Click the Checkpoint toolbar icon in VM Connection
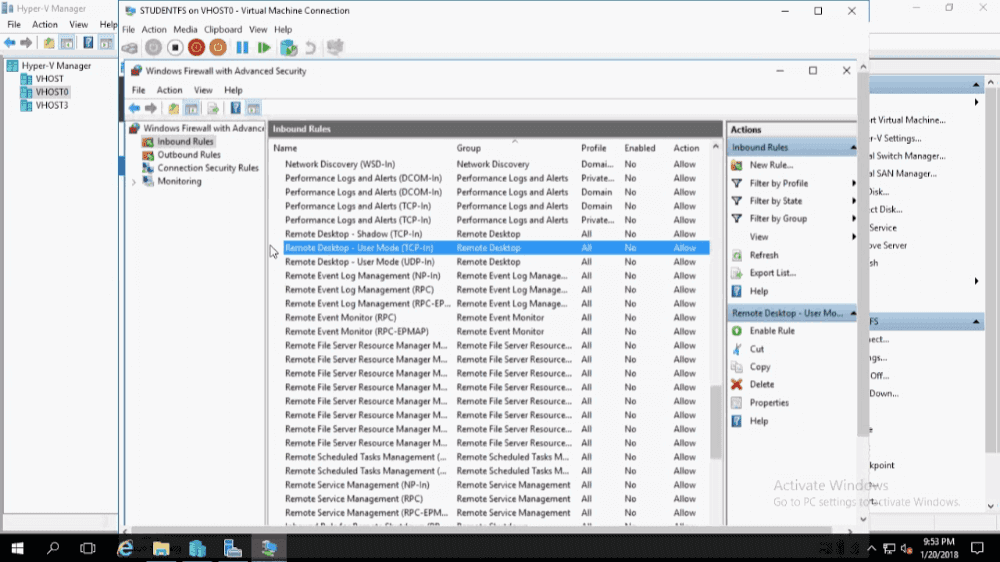 [288, 47]
